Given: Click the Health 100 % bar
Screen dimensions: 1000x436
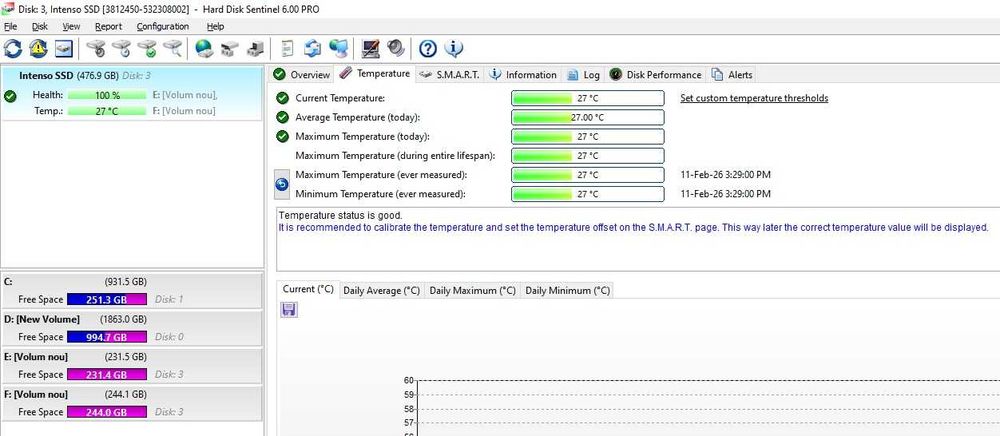Looking at the screenshot, I should click(x=107, y=95).
